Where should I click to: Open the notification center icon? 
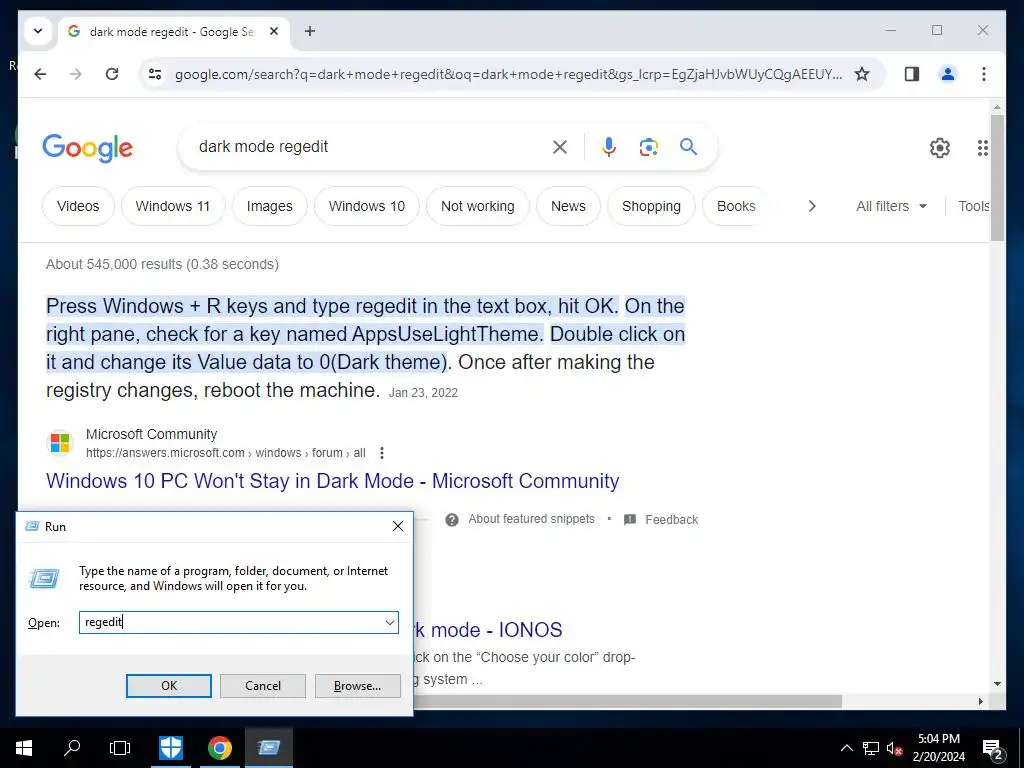coord(993,748)
